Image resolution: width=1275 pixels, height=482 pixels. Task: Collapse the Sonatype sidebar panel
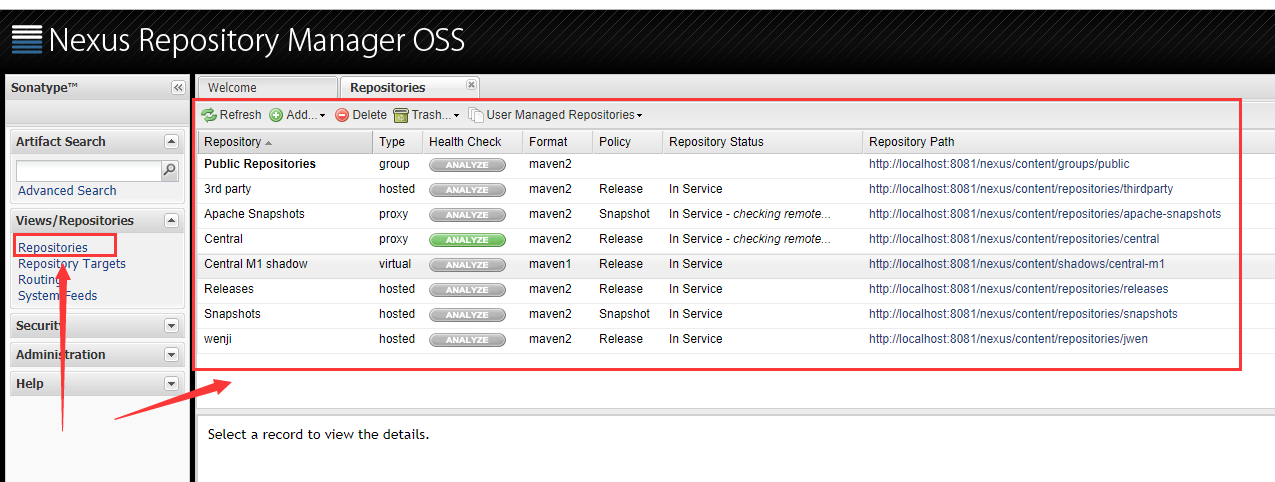tap(178, 88)
